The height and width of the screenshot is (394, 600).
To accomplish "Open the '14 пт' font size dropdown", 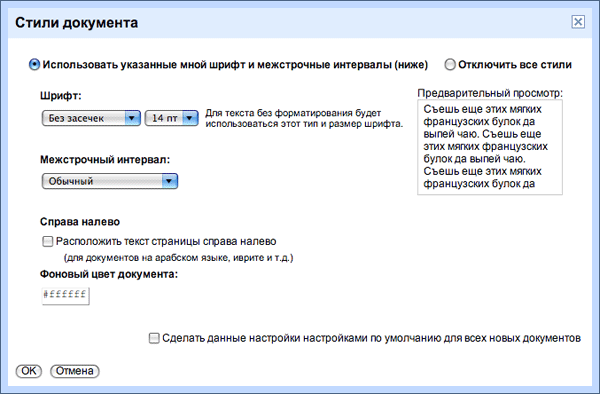I will tap(171, 118).
